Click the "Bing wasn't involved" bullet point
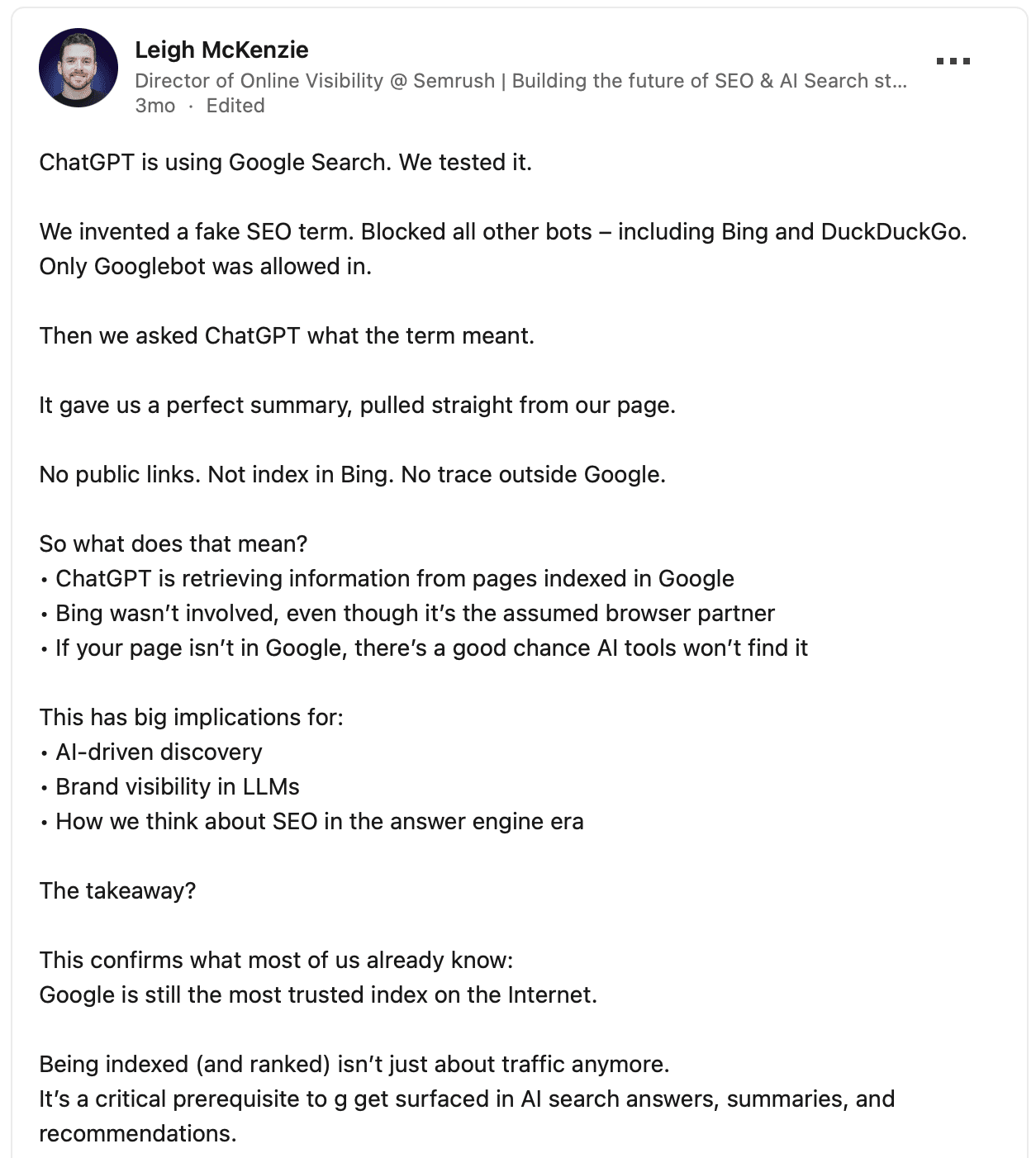Image resolution: width=1036 pixels, height=1158 pixels. (415, 613)
